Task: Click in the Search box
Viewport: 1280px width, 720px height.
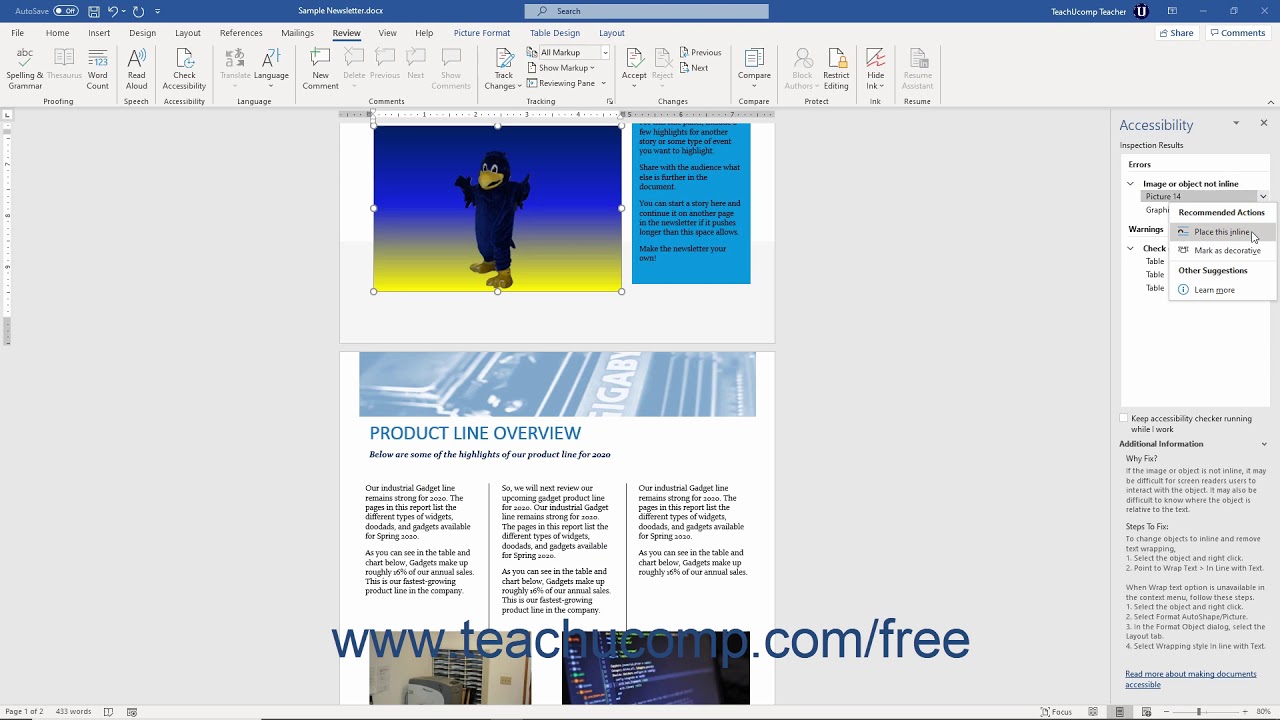Action: pyautogui.click(x=647, y=11)
